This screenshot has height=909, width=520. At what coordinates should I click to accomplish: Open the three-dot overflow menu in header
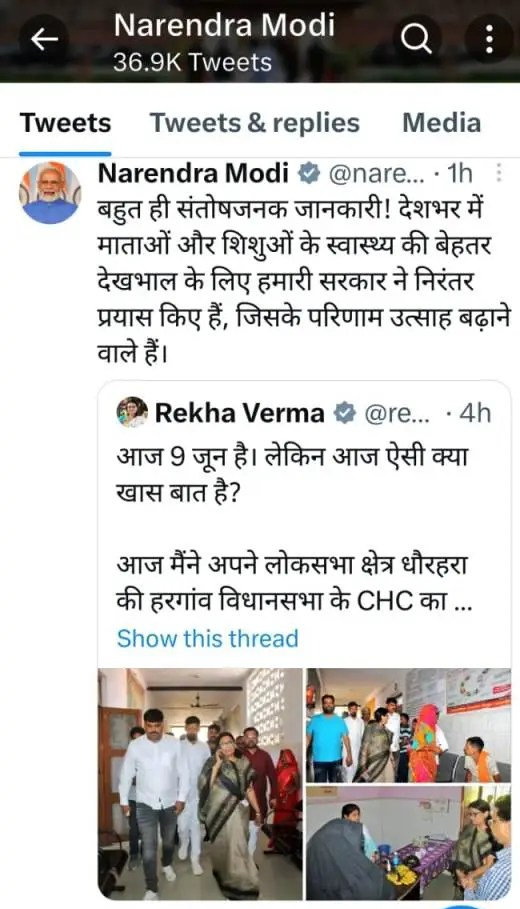[x=490, y=39]
